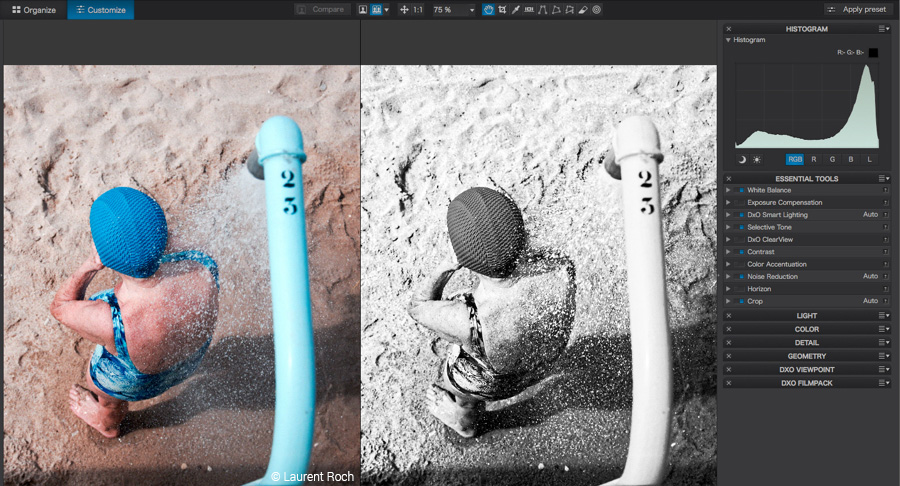This screenshot has height=486, width=900.
Task: Activate the rectangle perspective tool
Action: coord(556,10)
